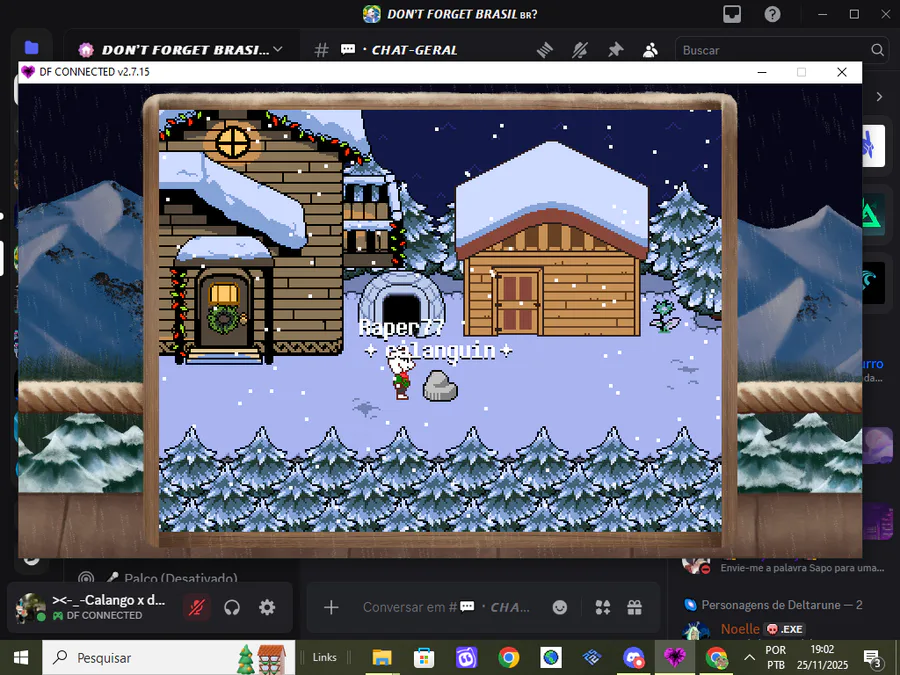Viewport: 900px width, 675px height.
Task: Click the Pesquisar taskbar search box
Action: pyautogui.click(x=169, y=657)
